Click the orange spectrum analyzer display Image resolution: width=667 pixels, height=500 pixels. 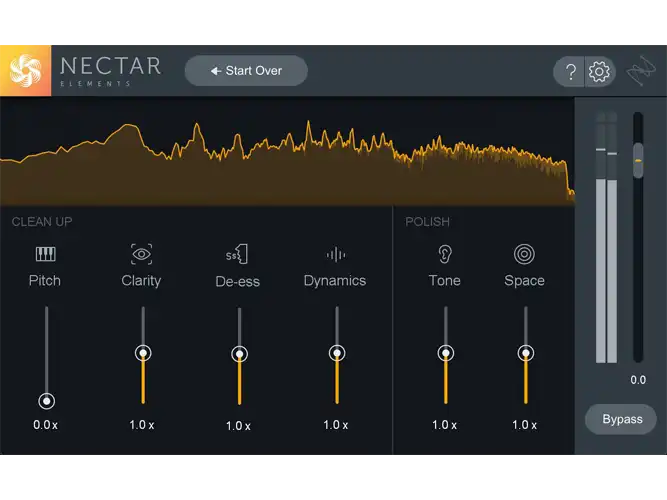287,152
